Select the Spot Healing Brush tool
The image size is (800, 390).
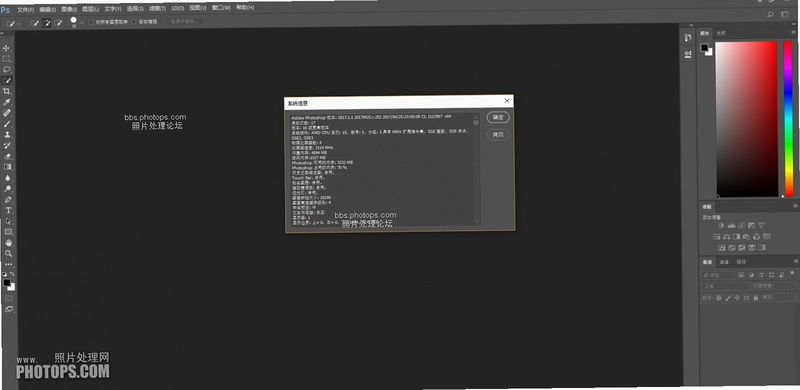coord(7,113)
